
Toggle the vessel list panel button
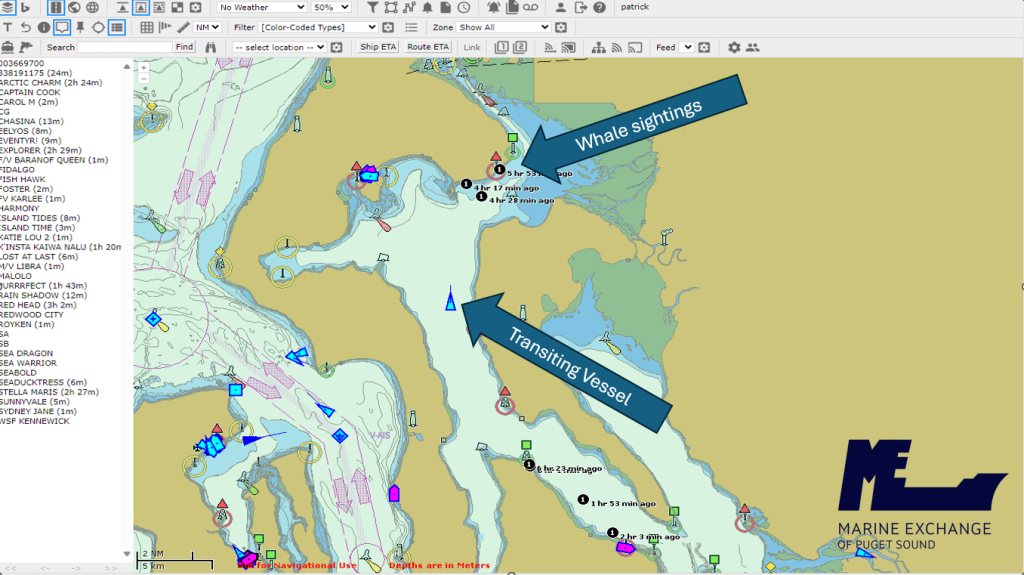pos(117,27)
